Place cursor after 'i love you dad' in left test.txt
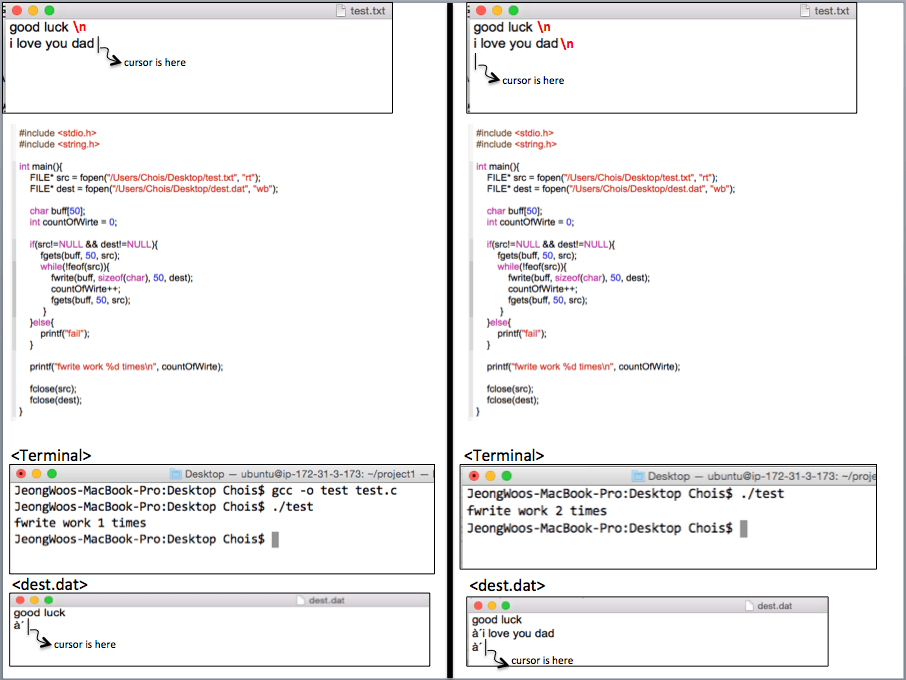This screenshot has height=680, width=906. (98, 44)
